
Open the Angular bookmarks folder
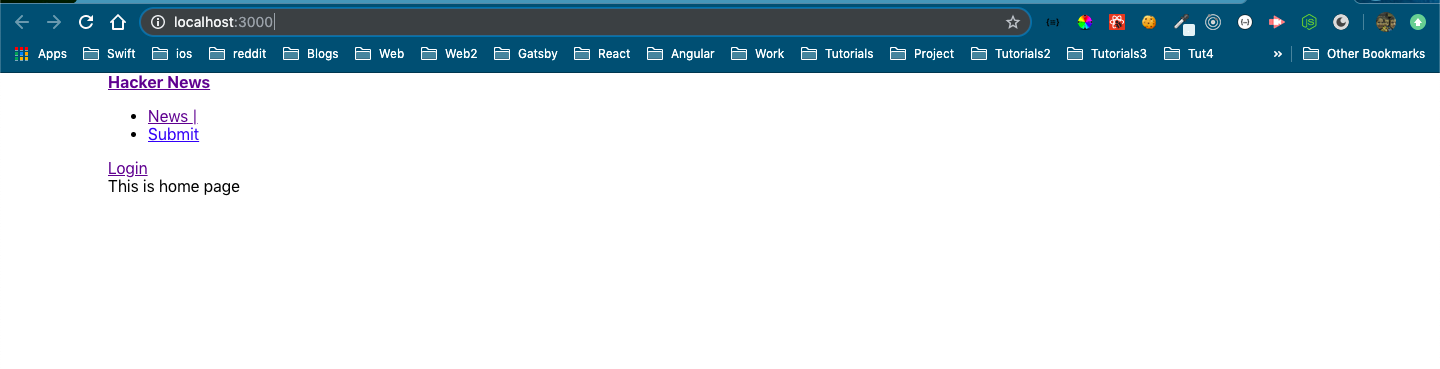click(680, 54)
